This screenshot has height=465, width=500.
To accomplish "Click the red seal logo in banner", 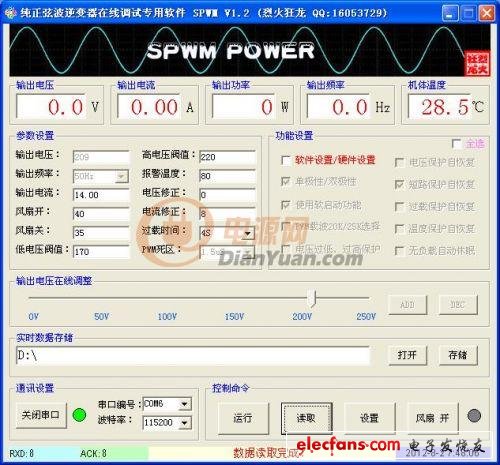I will pos(477,64).
